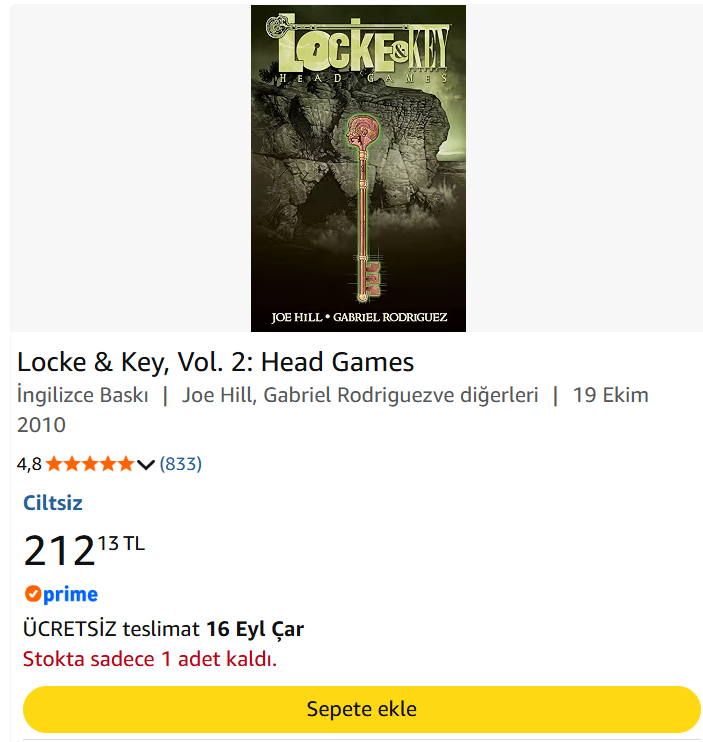Viewport: 703px width, 742px height.
Task: Expand the rating breakdown chevron beside the stars
Action: pyautogui.click(x=146, y=465)
